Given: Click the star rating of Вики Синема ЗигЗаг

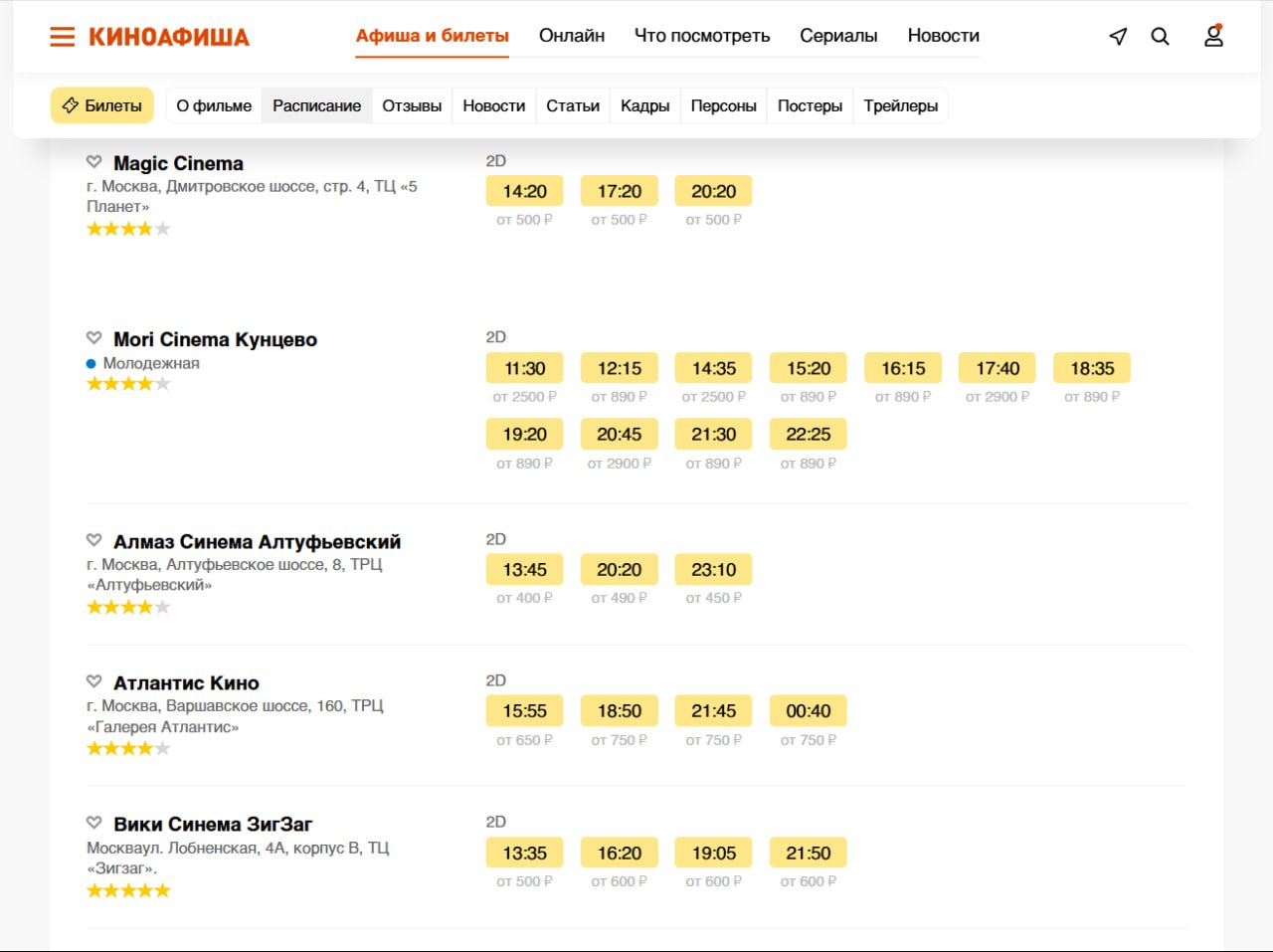Looking at the screenshot, I should pos(128,890).
